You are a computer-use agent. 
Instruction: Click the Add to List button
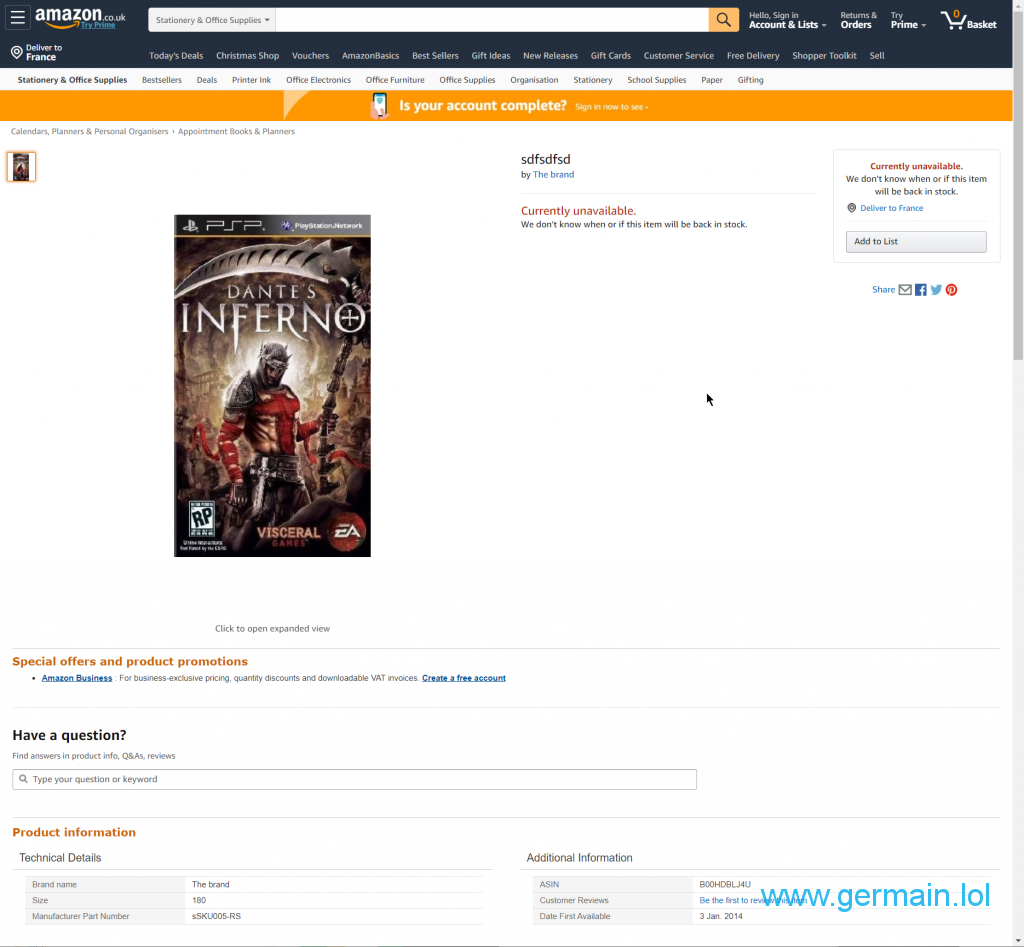click(x=915, y=242)
